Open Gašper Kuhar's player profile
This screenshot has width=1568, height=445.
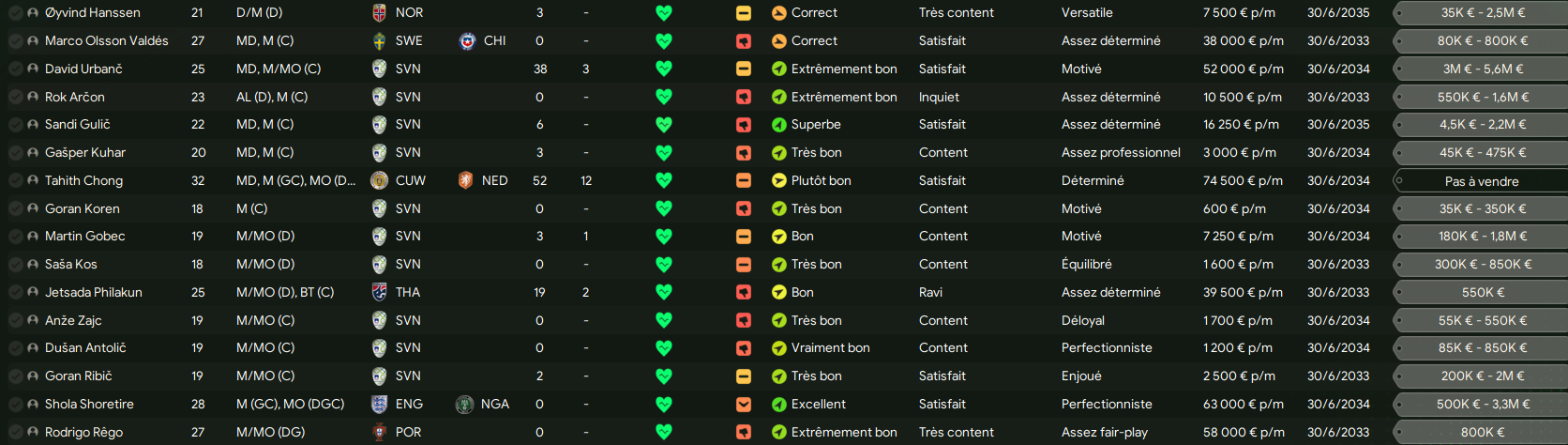85,152
